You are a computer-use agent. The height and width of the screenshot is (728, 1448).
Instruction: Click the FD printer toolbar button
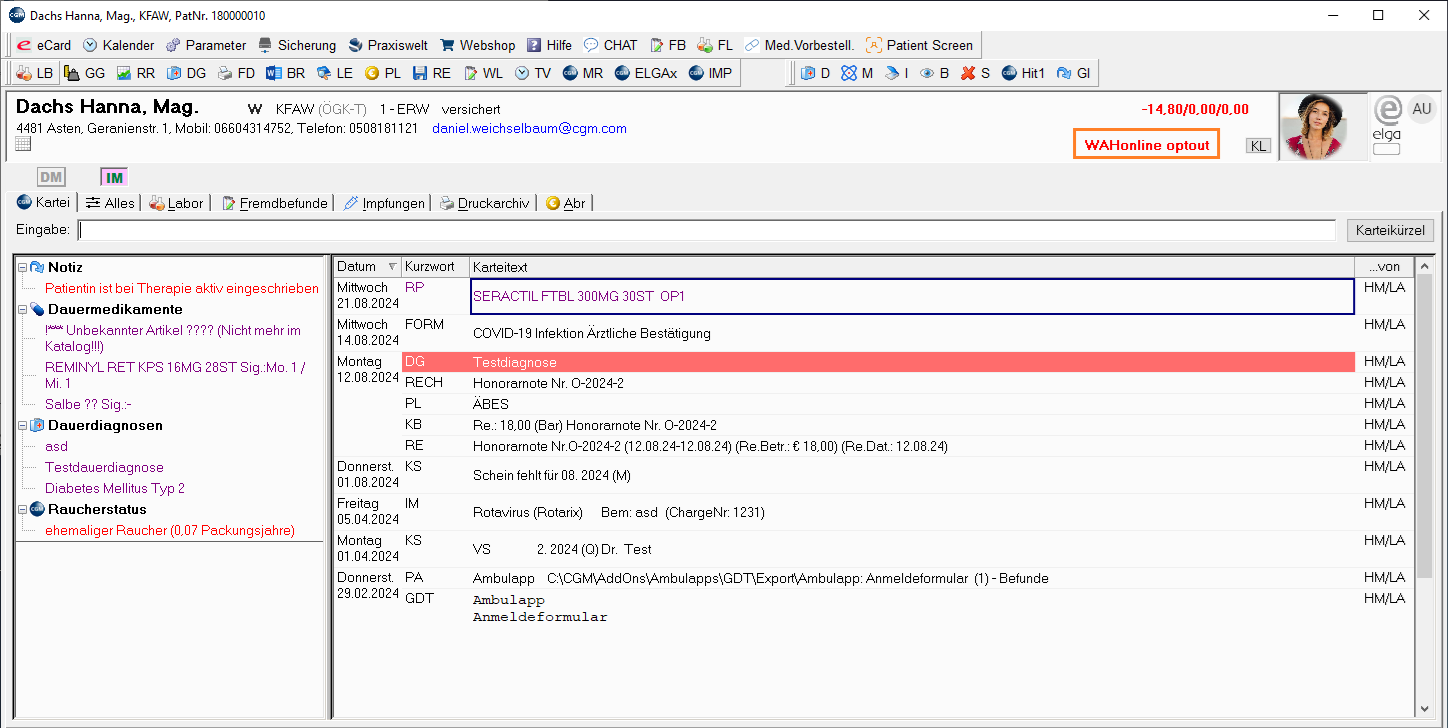tap(237, 73)
